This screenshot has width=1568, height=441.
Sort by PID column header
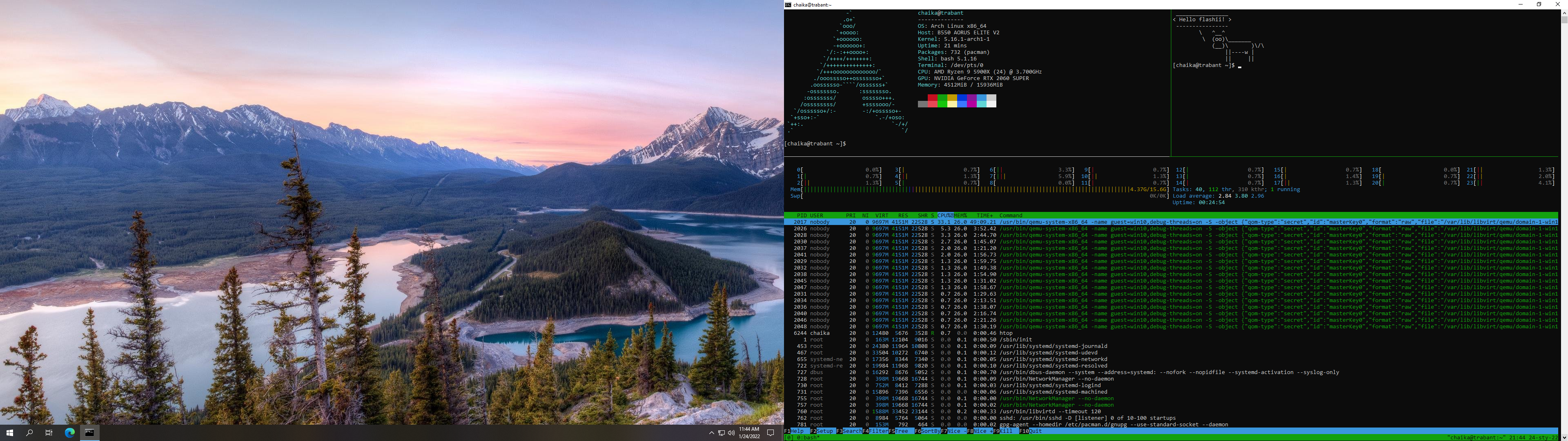coord(802,216)
